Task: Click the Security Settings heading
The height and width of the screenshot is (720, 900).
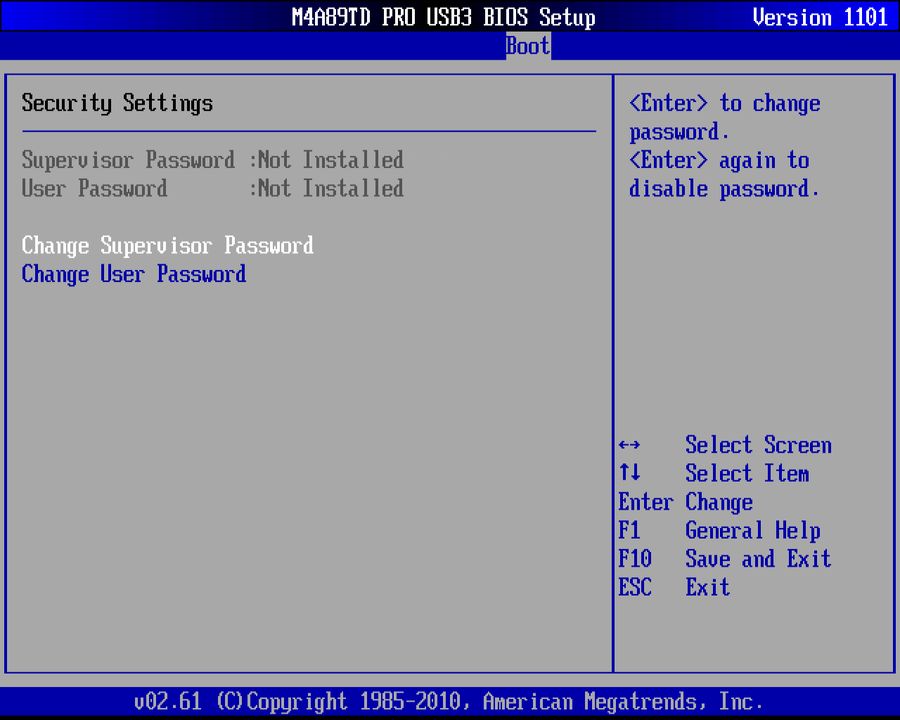Action: [117, 103]
